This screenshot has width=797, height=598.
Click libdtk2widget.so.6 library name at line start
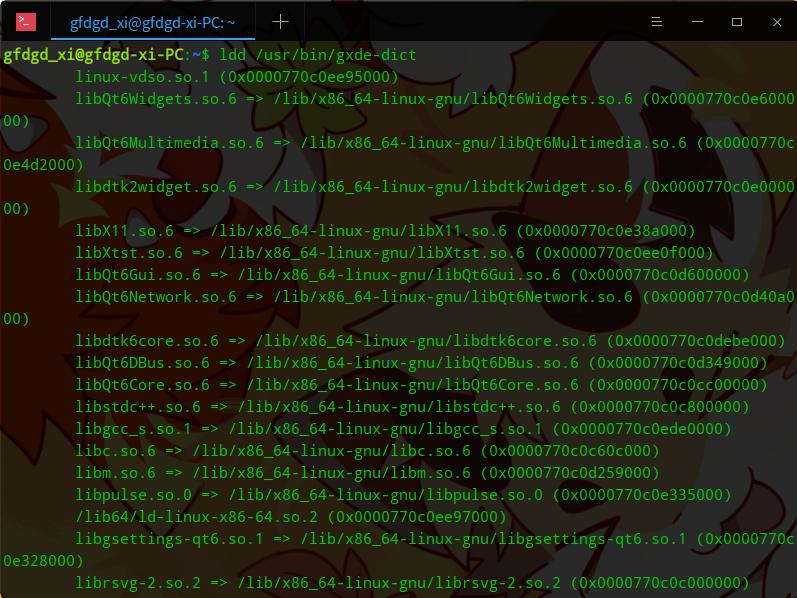(156, 187)
